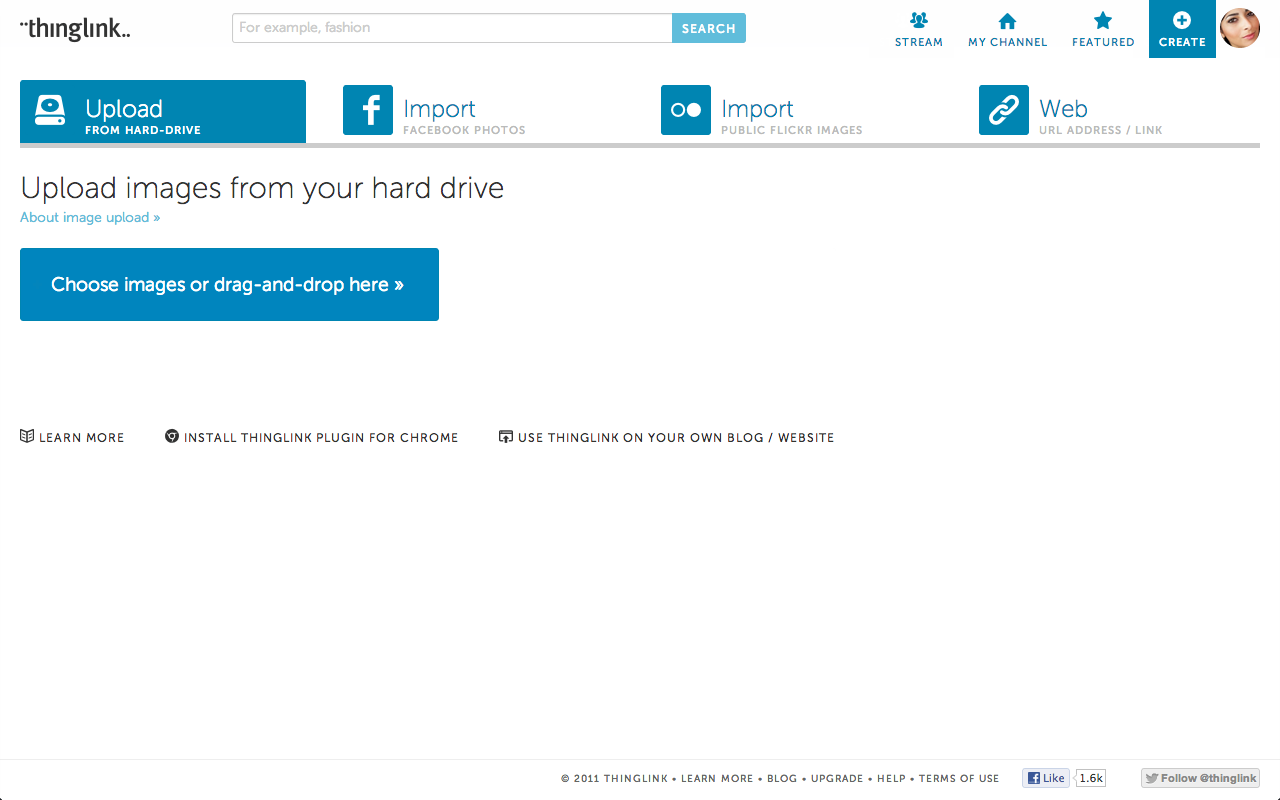Click the 'Upload images from your hard drive' heading
This screenshot has width=1280, height=800.
click(262, 188)
